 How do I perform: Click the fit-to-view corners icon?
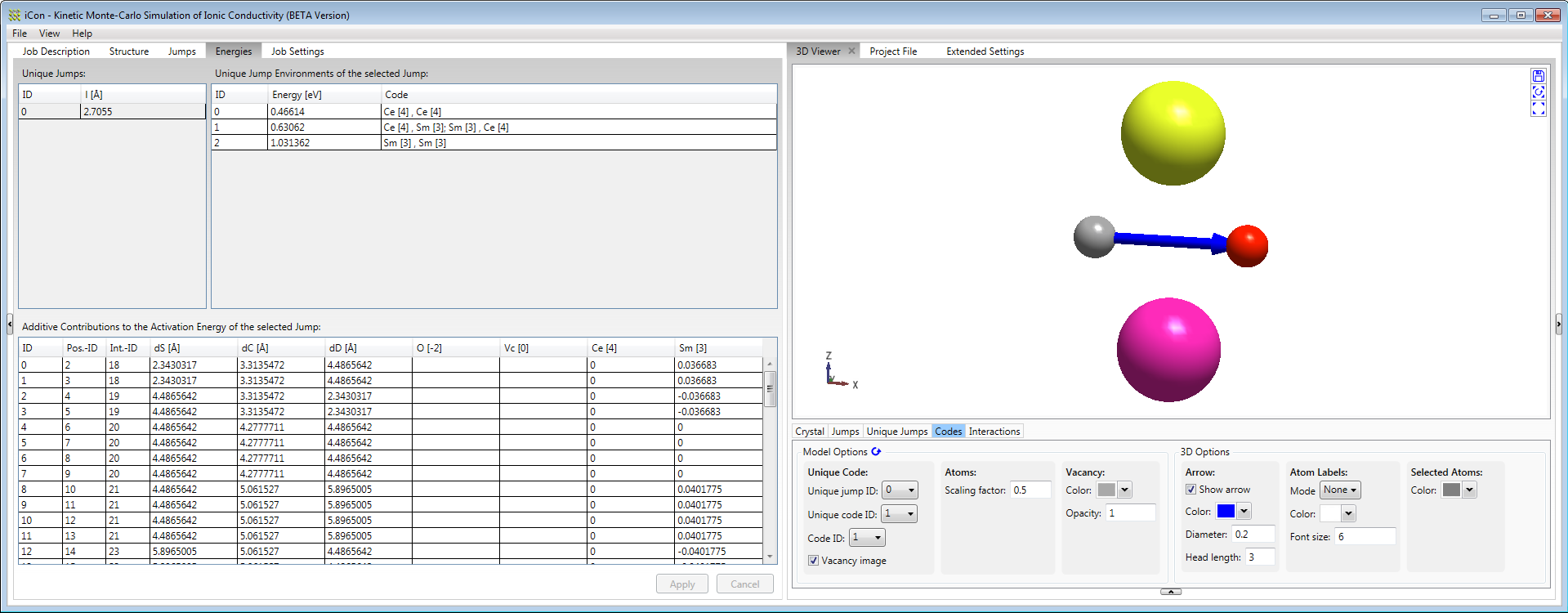(1538, 108)
